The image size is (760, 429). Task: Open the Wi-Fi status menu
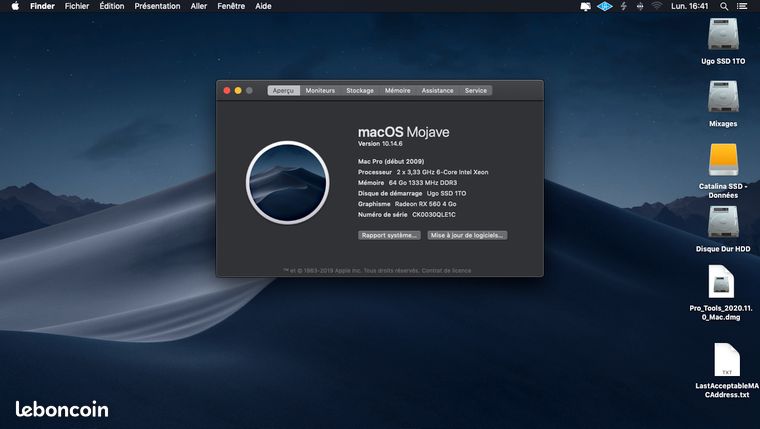(x=657, y=6)
